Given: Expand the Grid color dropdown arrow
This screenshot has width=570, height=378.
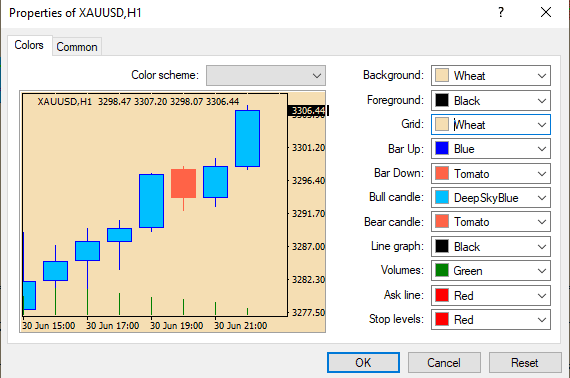Looking at the screenshot, I should pyautogui.click(x=542, y=125).
